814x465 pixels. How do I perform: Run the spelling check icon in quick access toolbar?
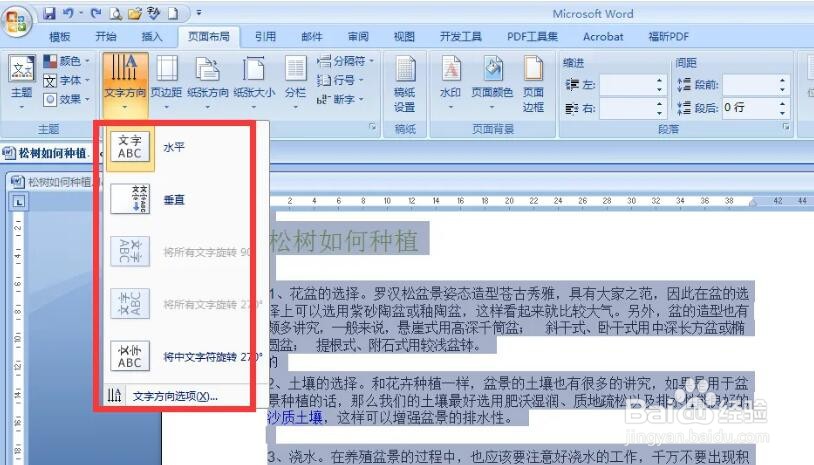154,13
